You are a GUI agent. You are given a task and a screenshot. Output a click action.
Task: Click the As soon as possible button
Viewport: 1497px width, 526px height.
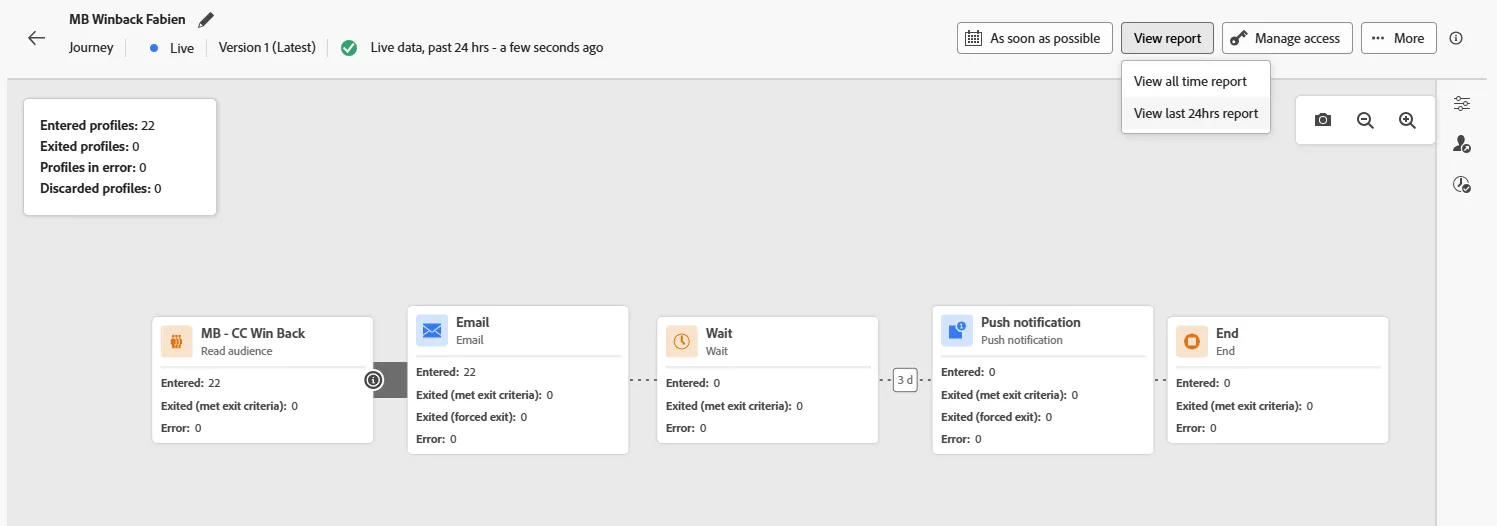point(1034,38)
